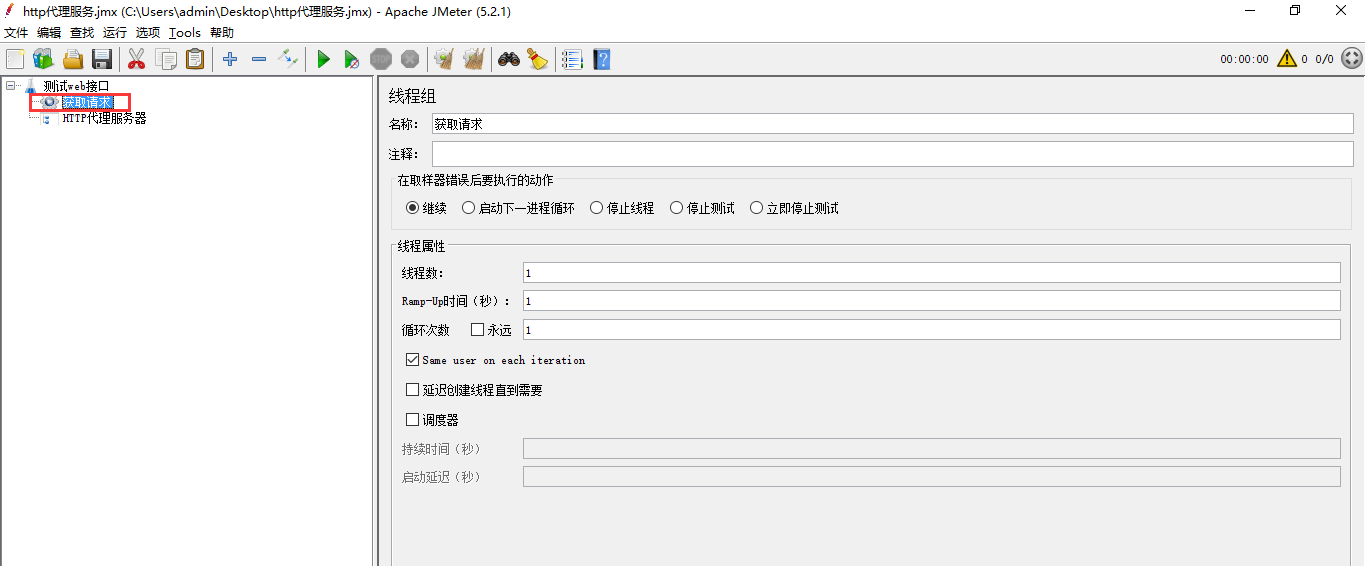1365x566 pixels.
Task: Click the minus Collapse All icon
Action: click(x=259, y=59)
